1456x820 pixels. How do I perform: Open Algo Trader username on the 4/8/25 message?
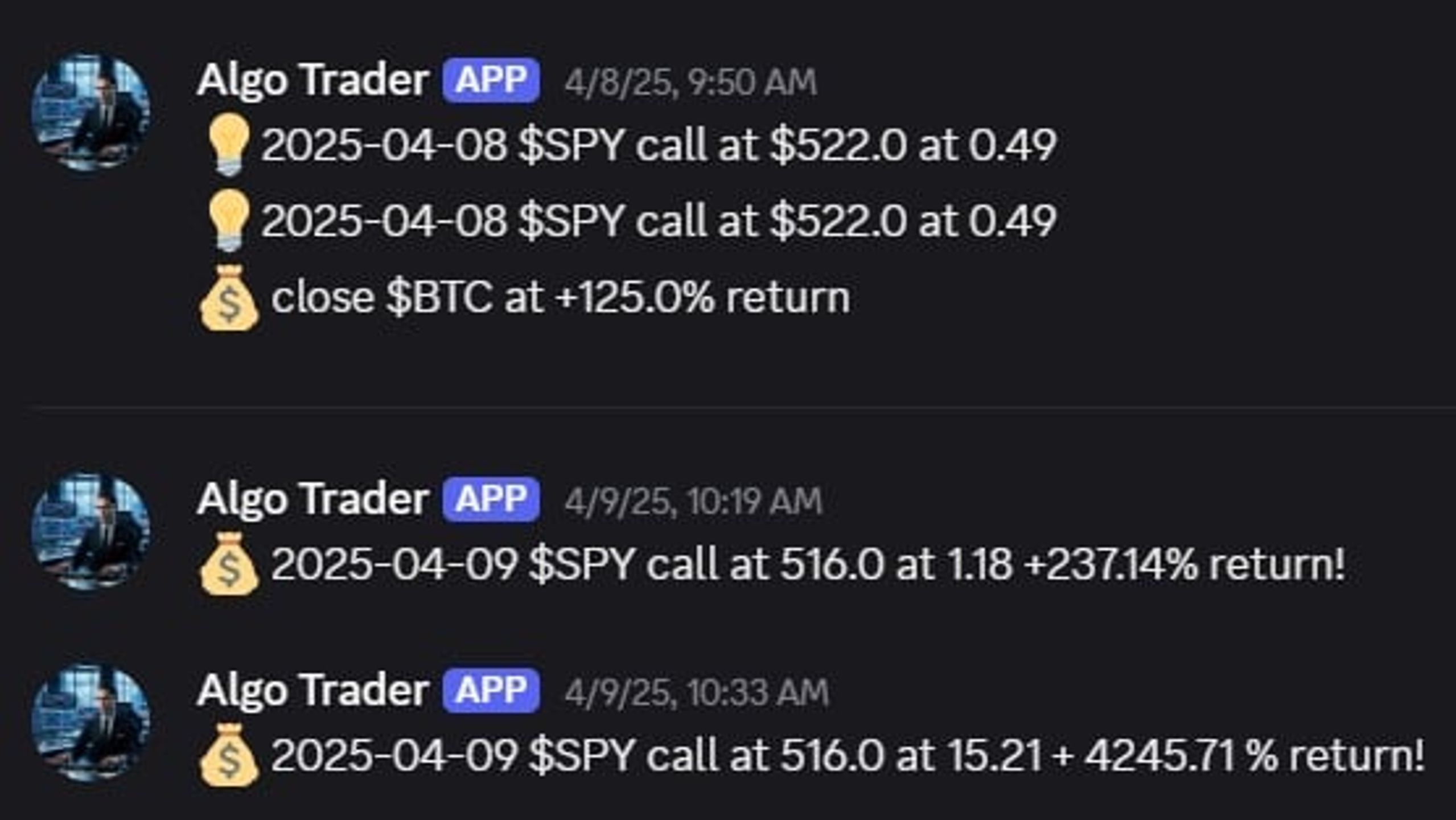tap(312, 80)
